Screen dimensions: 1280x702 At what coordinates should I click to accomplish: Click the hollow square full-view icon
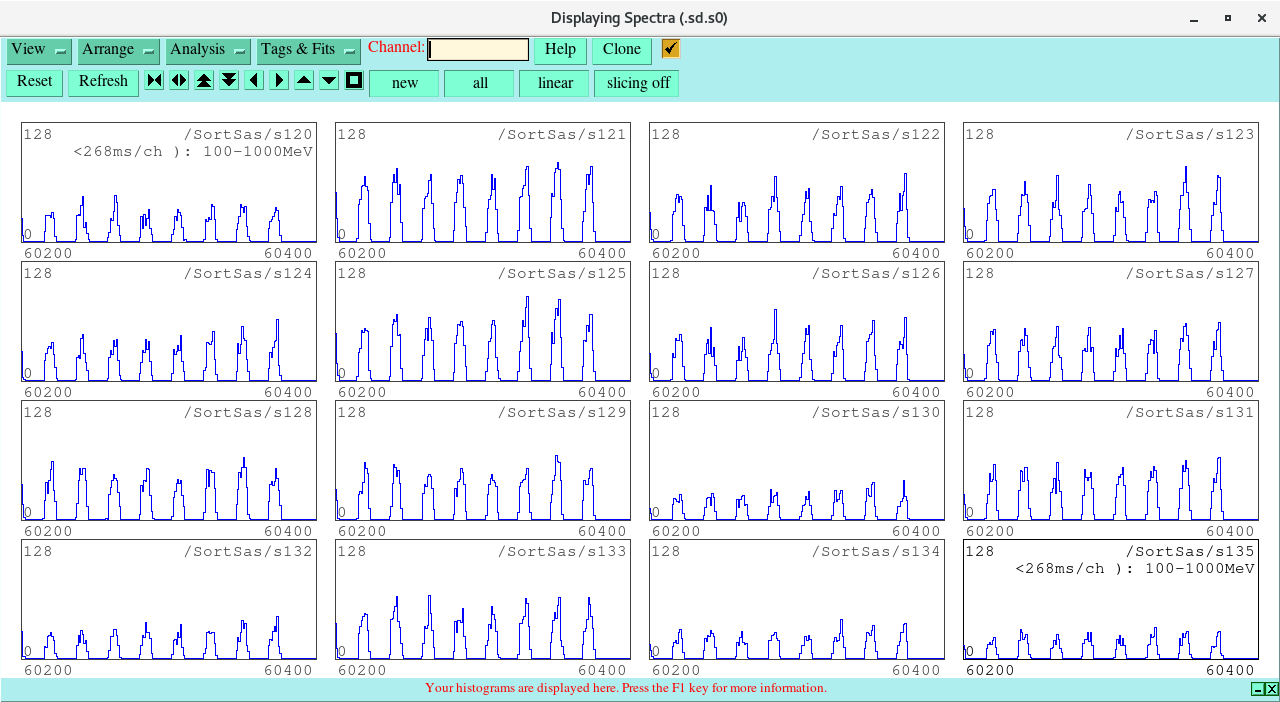(x=354, y=81)
